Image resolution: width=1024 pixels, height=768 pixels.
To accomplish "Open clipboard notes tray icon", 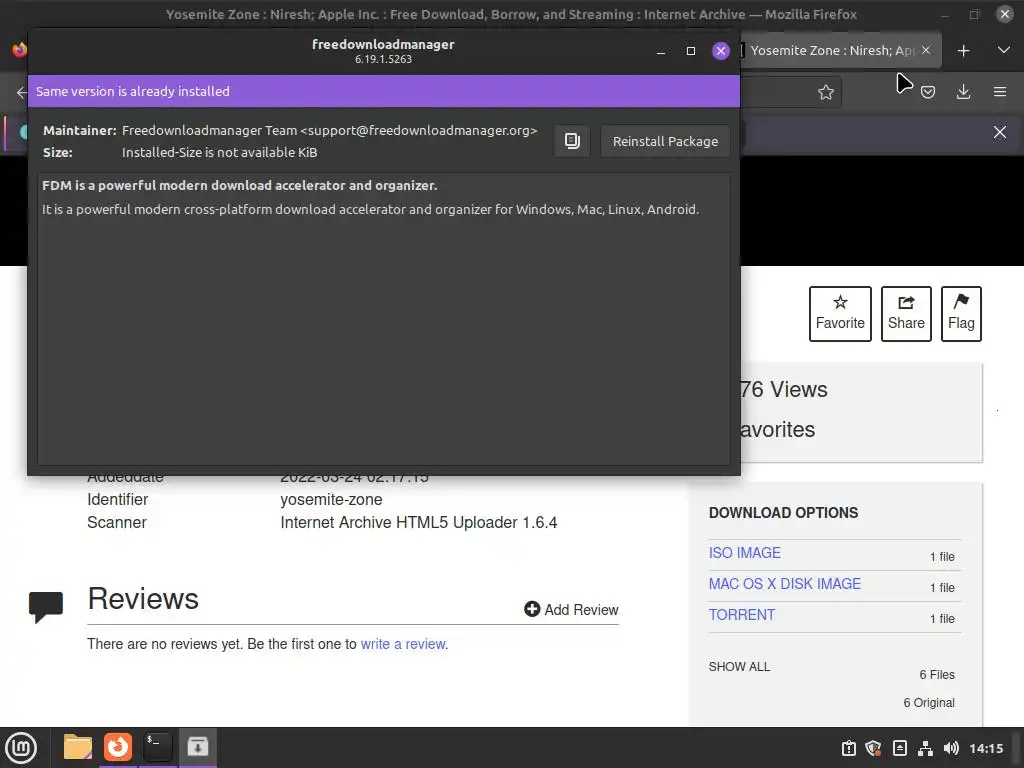I will click(x=848, y=748).
